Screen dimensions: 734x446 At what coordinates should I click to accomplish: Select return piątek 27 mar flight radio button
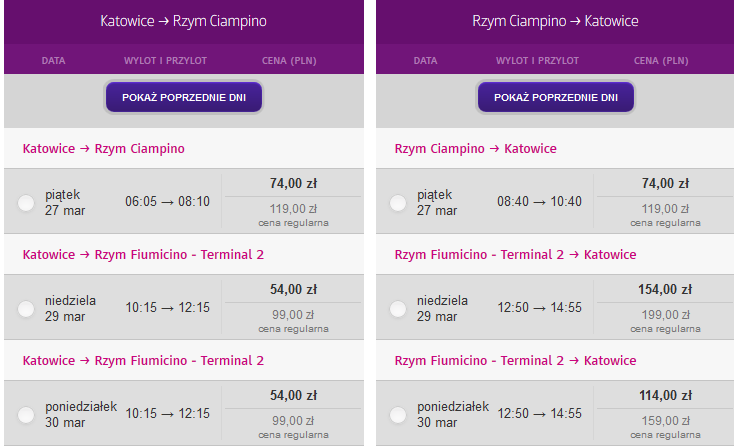click(398, 203)
